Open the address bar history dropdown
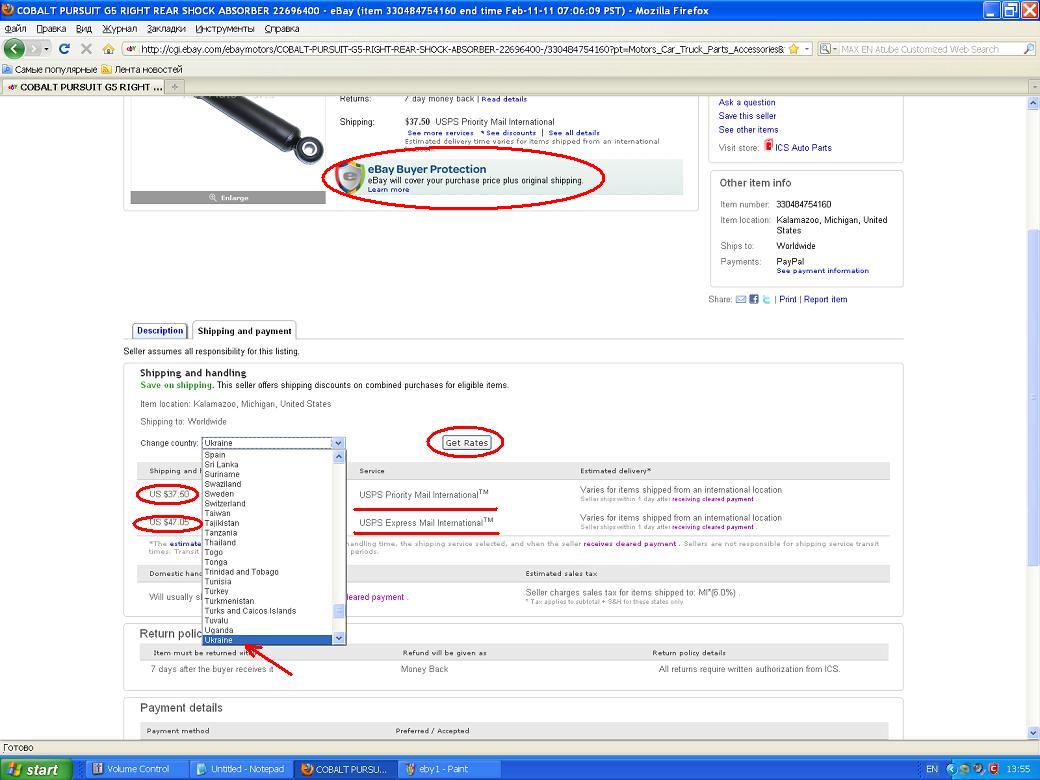This screenshot has width=1040, height=780. click(x=807, y=49)
